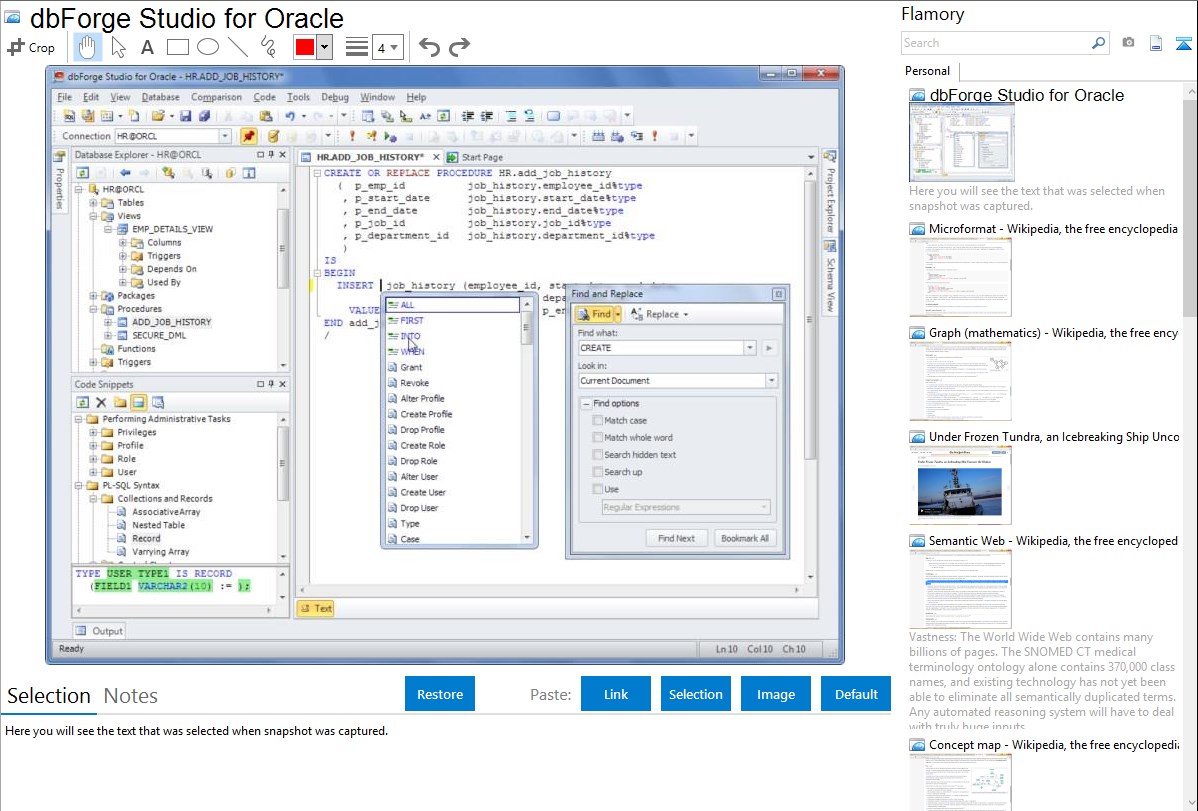Open the Personal tab

(927, 70)
